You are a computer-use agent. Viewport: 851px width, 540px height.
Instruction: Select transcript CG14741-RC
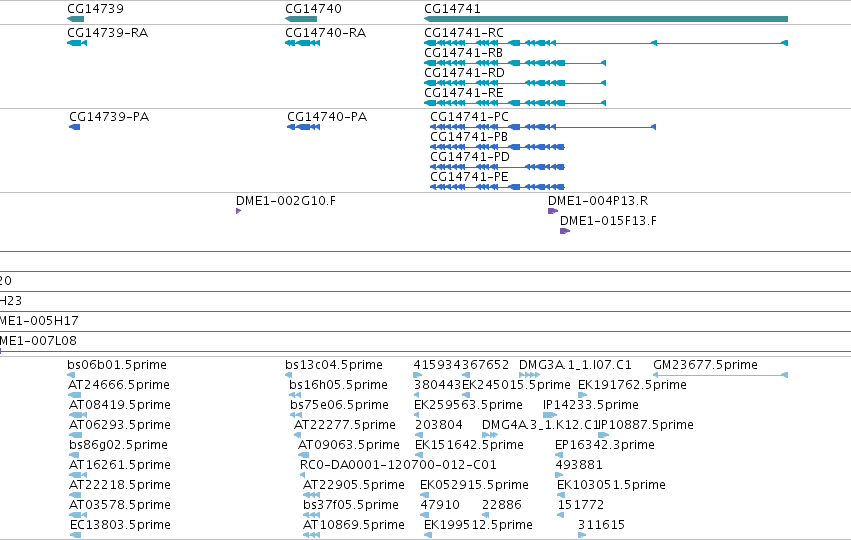[464, 33]
